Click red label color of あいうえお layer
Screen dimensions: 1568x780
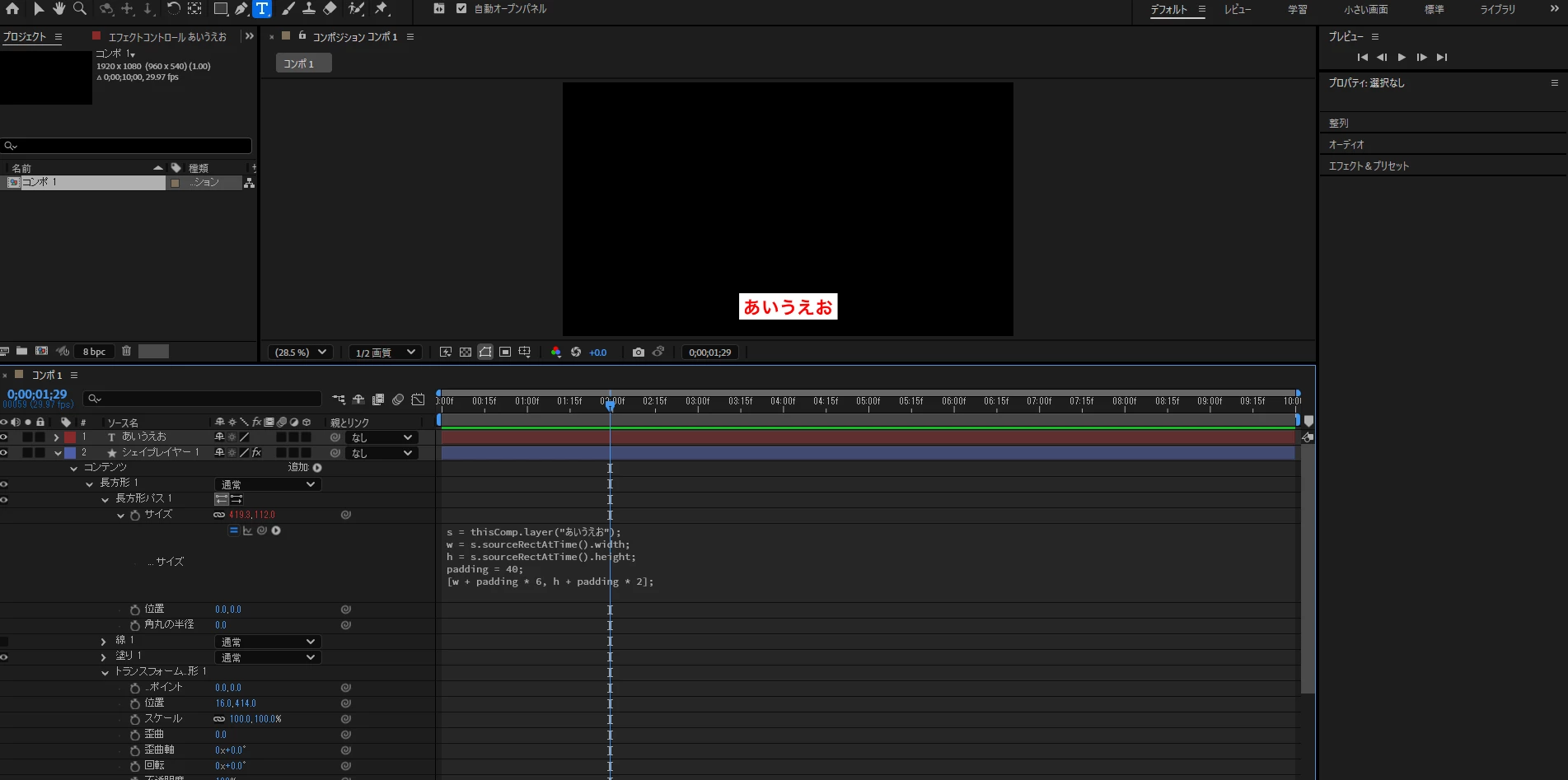click(x=70, y=437)
